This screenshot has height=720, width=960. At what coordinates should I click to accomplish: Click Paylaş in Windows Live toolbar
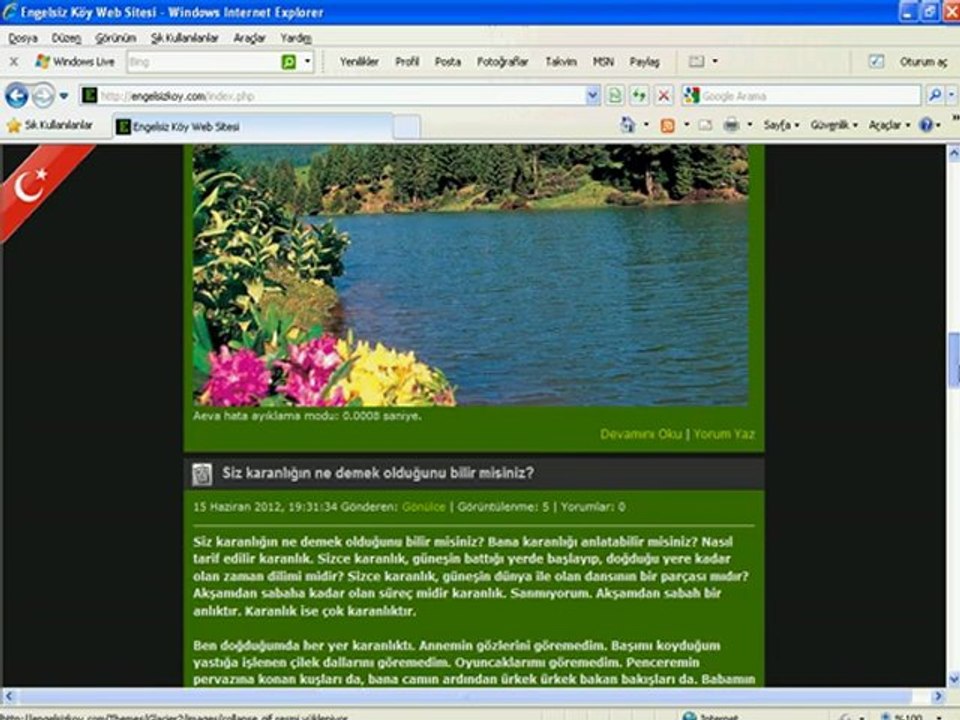pos(645,62)
